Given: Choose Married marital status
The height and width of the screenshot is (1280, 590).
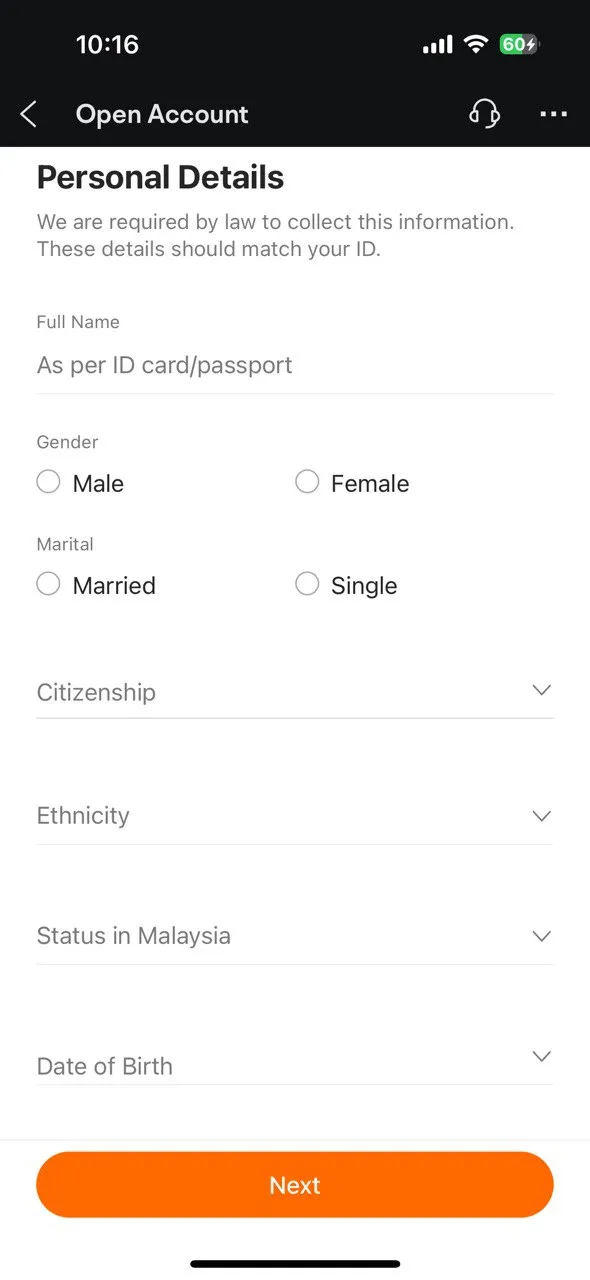Looking at the screenshot, I should (96, 585).
